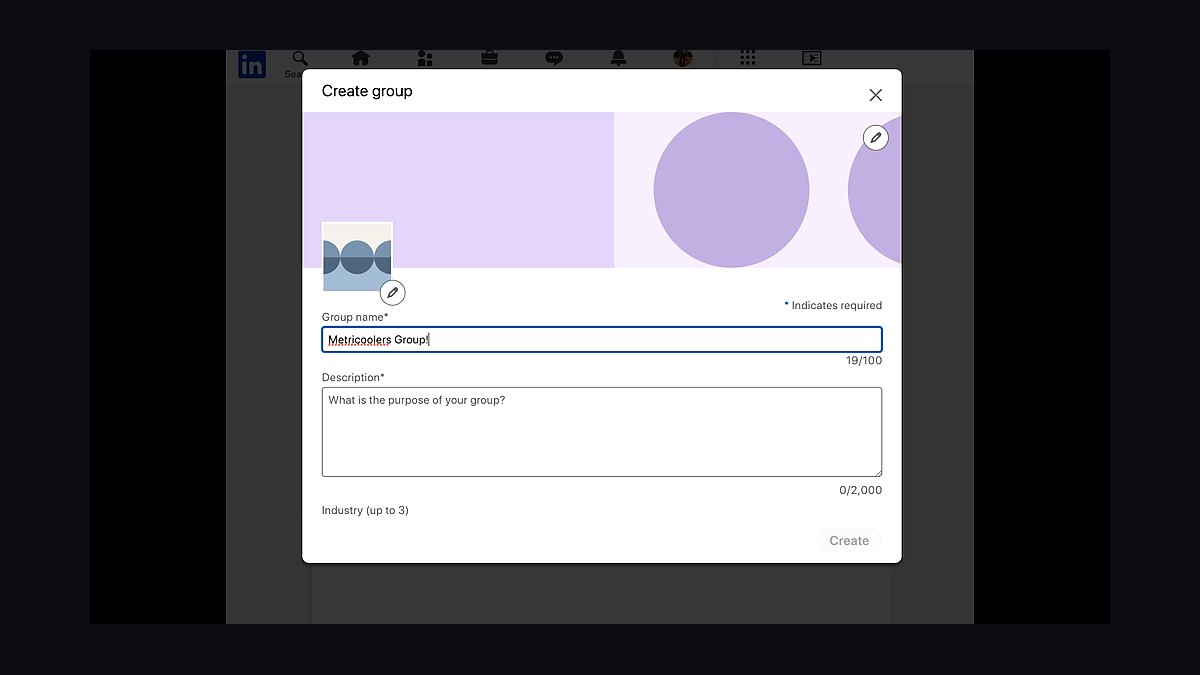The height and width of the screenshot is (675, 1200).
Task: Open the Search icon in the navbar
Action: [x=300, y=60]
